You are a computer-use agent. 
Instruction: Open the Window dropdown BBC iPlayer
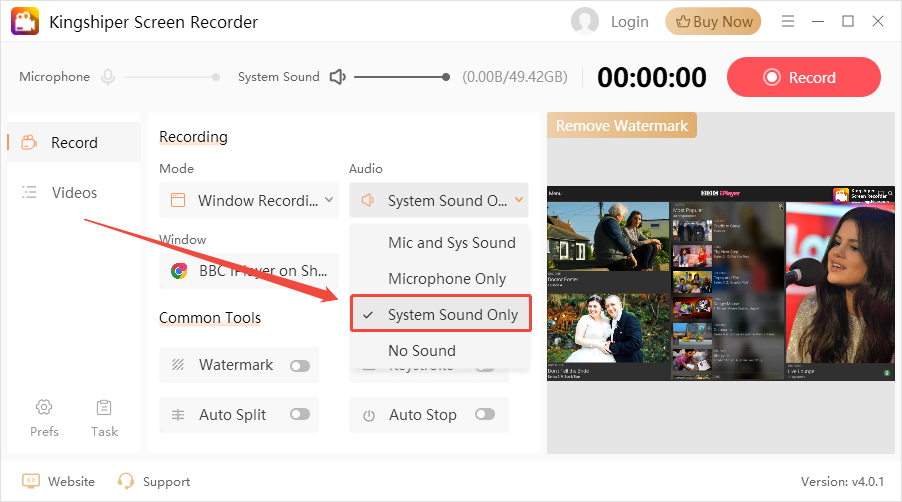point(249,271)
